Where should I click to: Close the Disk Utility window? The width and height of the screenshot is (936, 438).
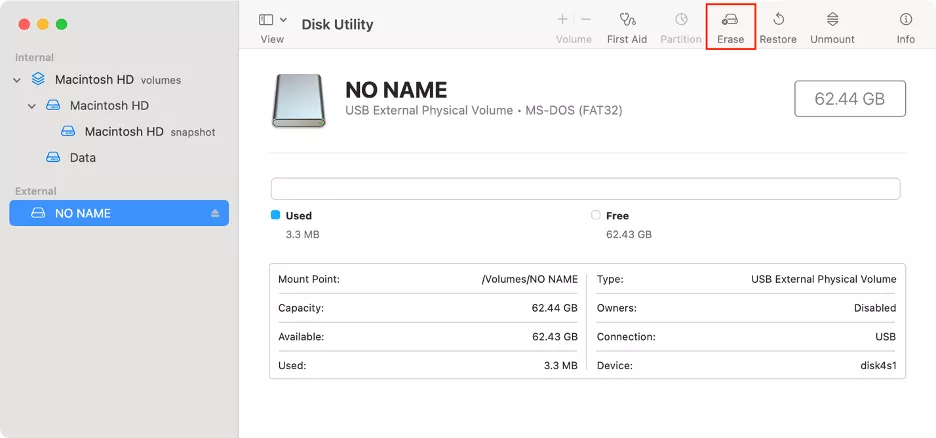[24, 24]
